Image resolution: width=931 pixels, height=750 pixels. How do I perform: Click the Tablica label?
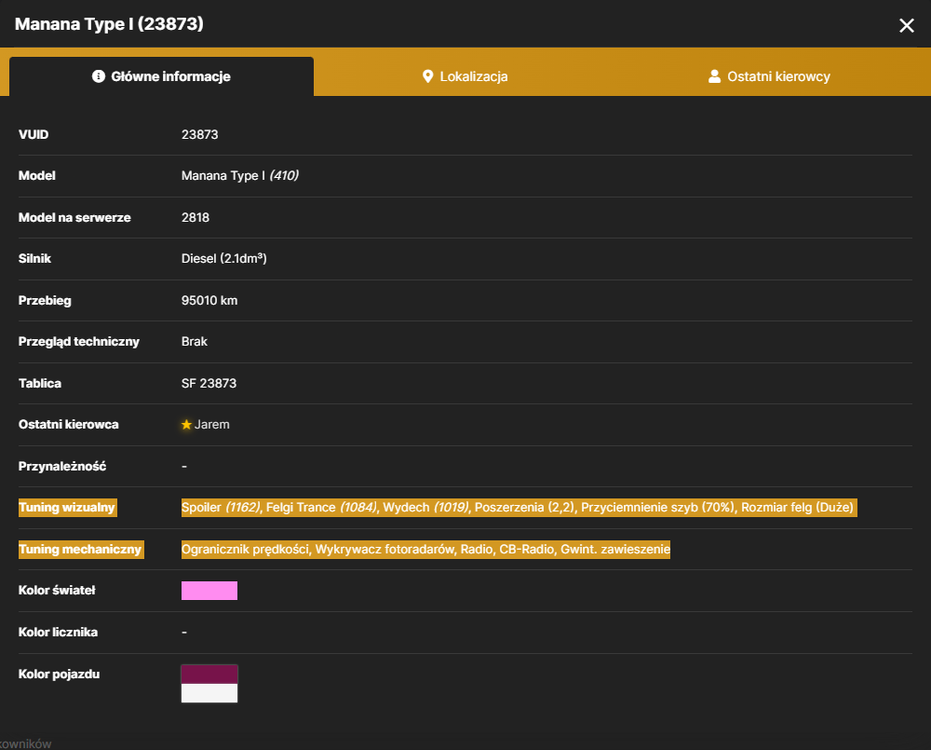40,384
